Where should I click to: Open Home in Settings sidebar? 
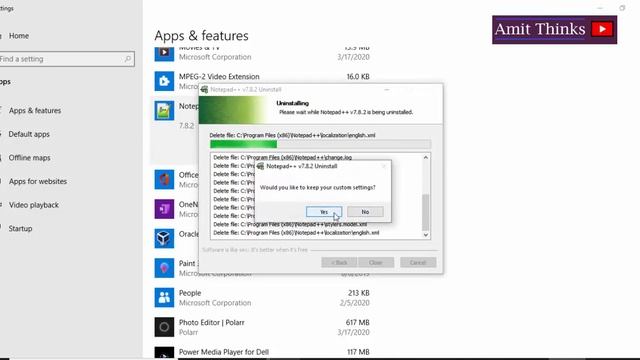pyautogui.click(x=19, y=36)
